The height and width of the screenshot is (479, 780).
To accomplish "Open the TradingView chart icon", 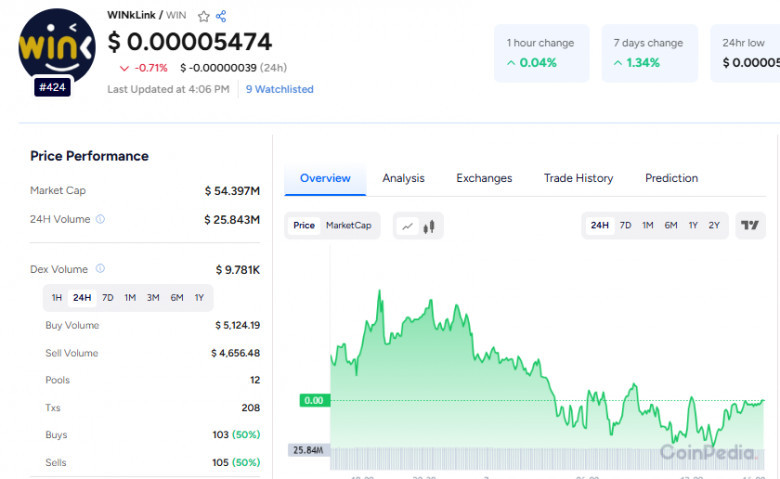I will pyautogui.click(x=750, y=225).
